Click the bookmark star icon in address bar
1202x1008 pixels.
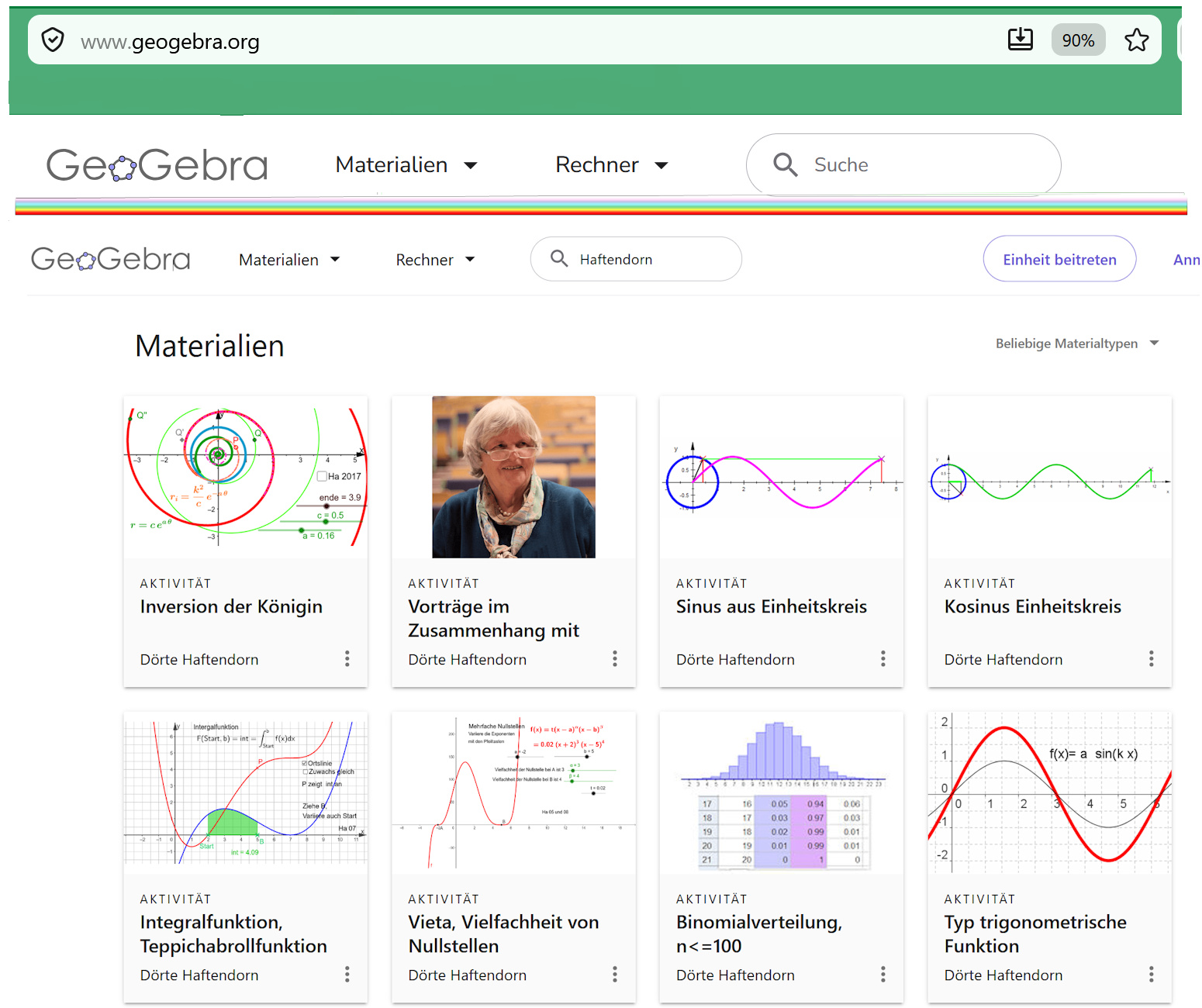coord(1136,40)
